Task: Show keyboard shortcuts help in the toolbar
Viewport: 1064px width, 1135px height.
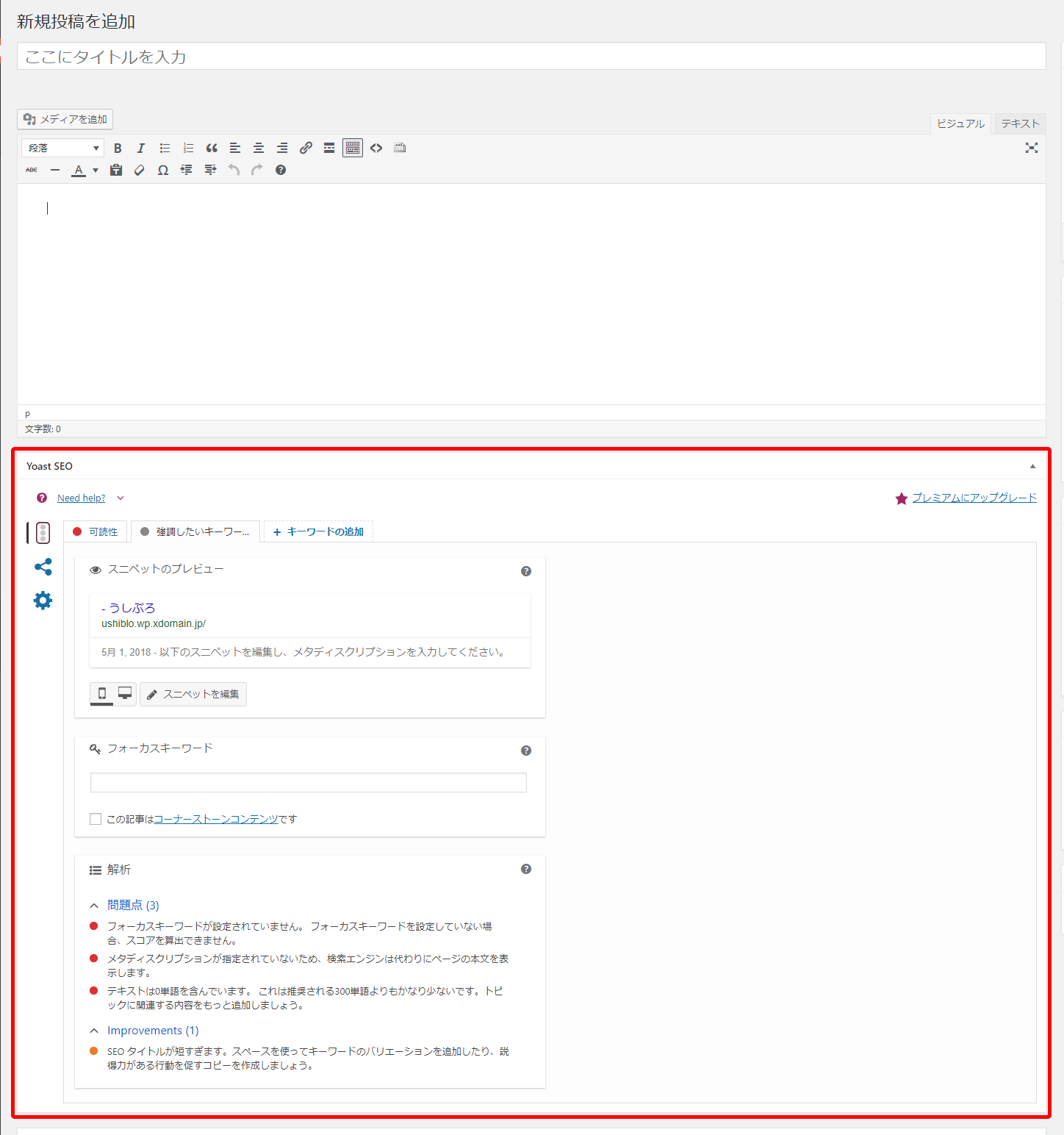Action: [281, 170]
